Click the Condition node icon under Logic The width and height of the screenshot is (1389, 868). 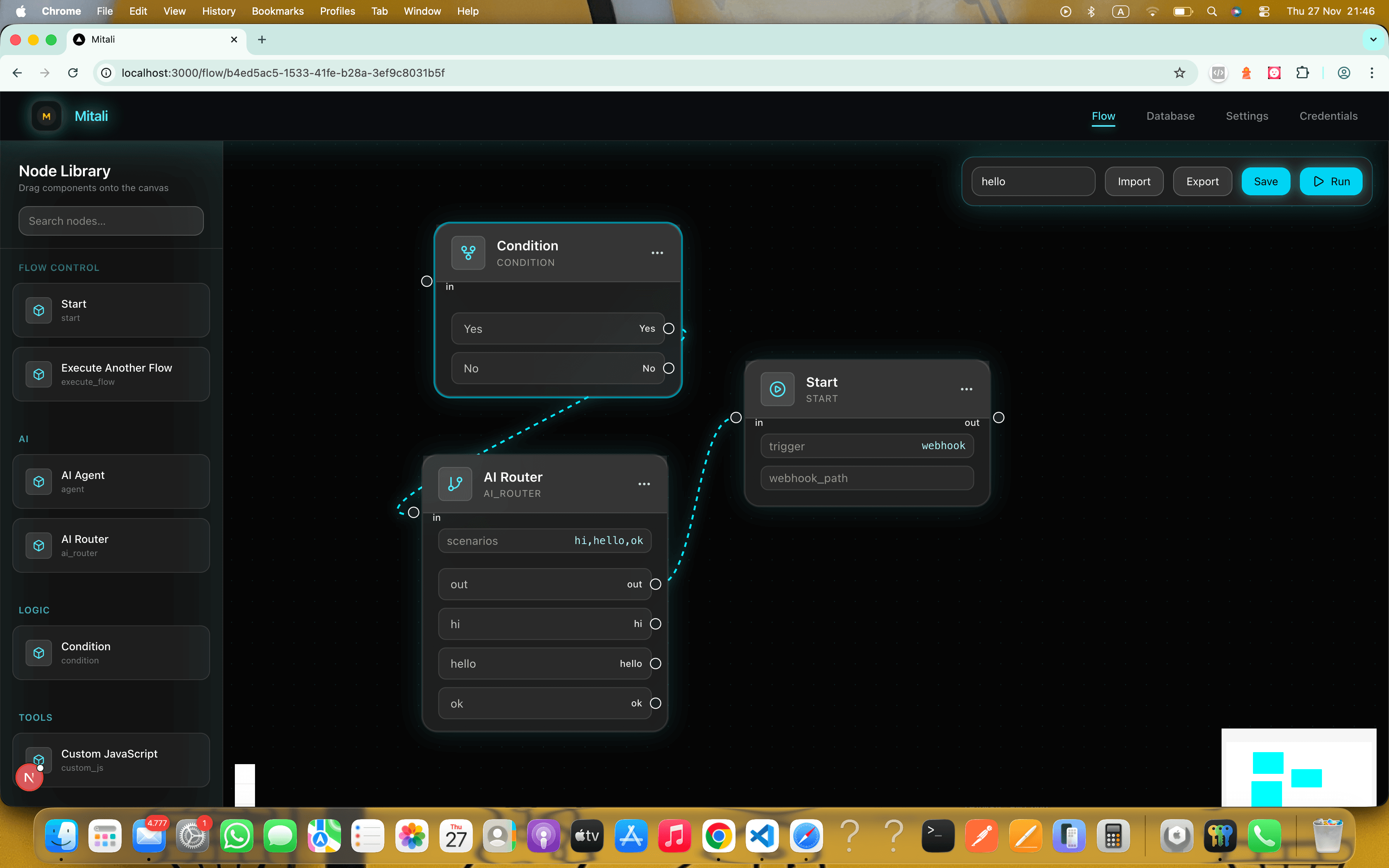(38, 652)
